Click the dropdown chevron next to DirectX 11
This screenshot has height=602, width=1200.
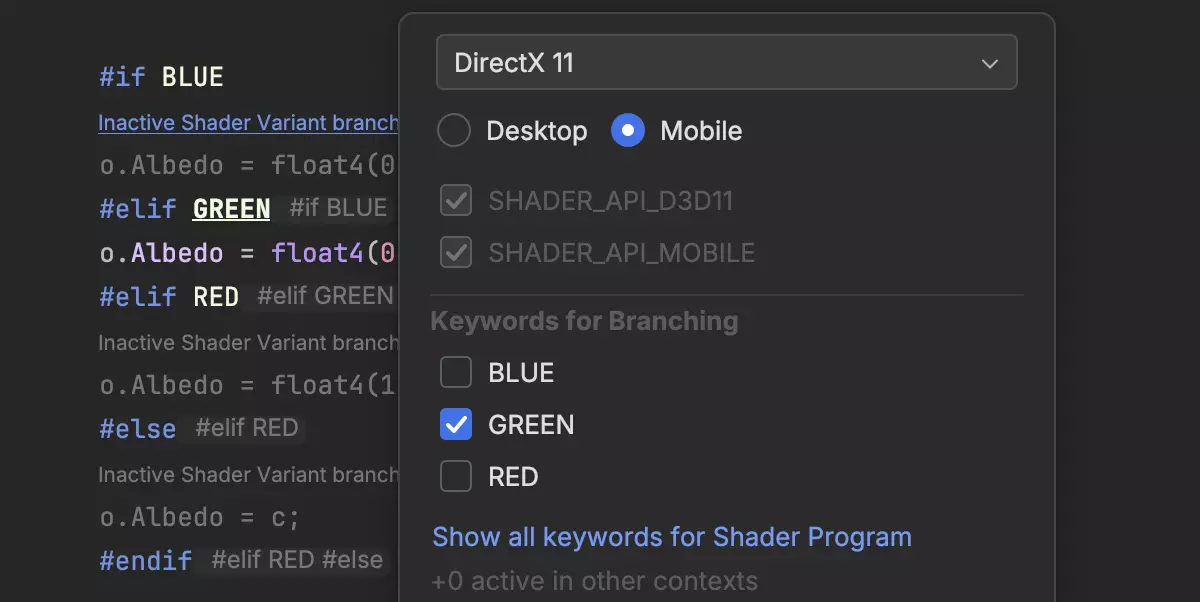pos(990,62)
